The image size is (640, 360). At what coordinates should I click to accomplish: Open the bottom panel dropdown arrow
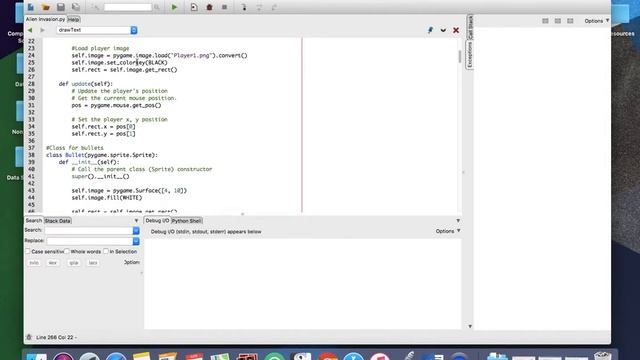coord(458,221)
